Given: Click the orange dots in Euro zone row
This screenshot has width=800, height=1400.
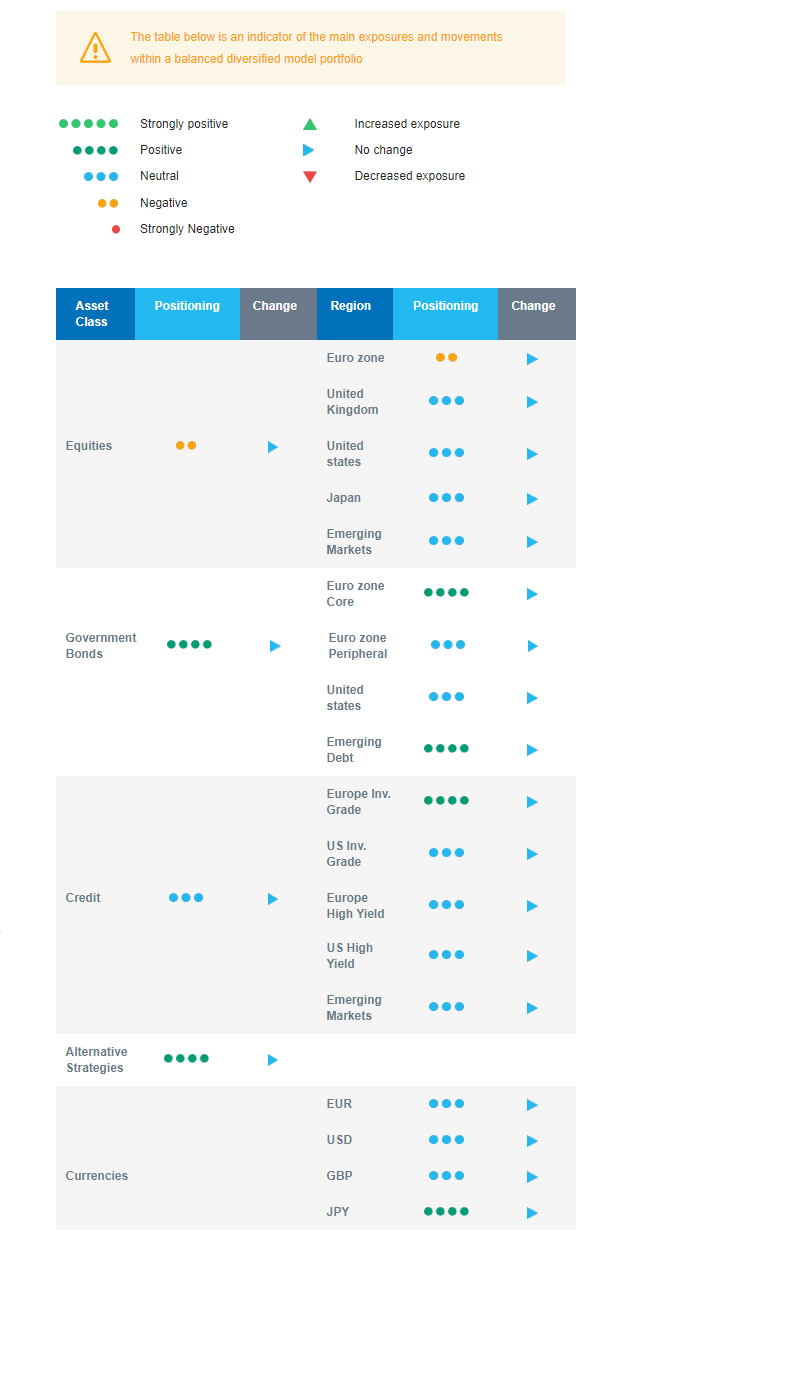Looking at the screenshot, I should (446, 357).
